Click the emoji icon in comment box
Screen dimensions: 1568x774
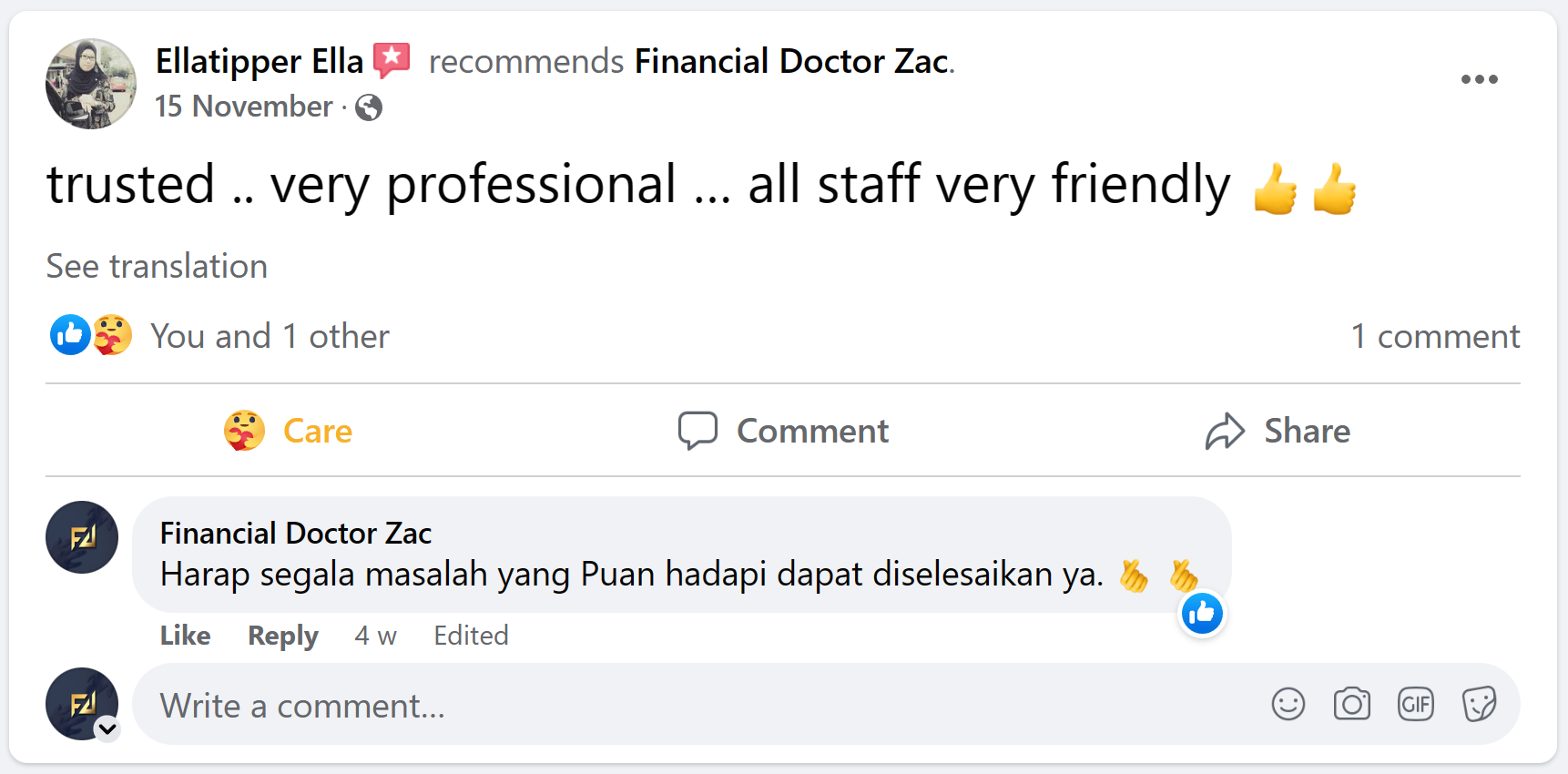coord(1288,704)
